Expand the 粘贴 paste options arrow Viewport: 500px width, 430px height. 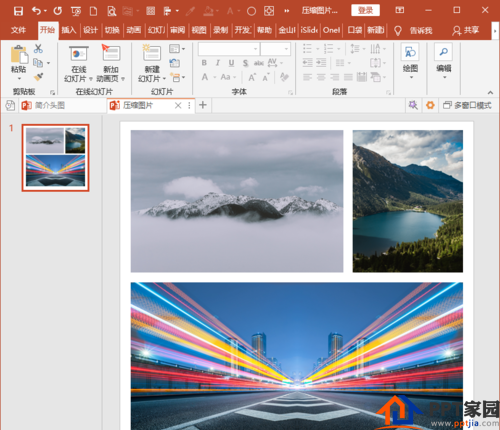coord(19,79)
